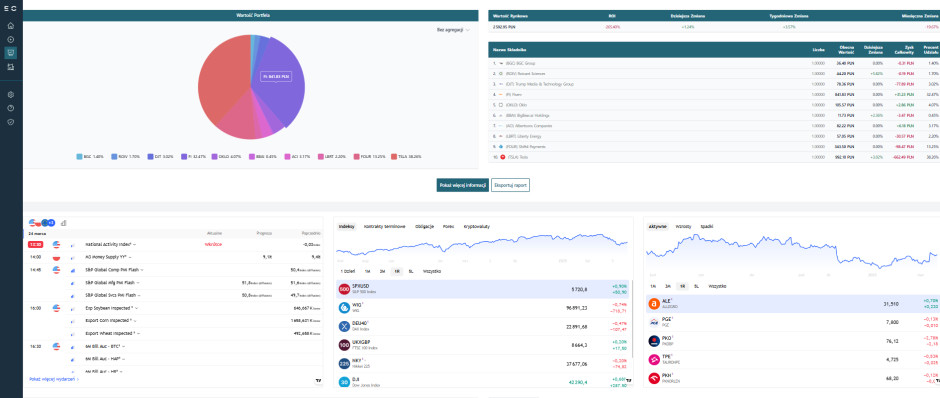The width and height of the screenshot is (940, 398).
Task: Click the TradingView logo in the calendar widget
Action: pos(318,381)
